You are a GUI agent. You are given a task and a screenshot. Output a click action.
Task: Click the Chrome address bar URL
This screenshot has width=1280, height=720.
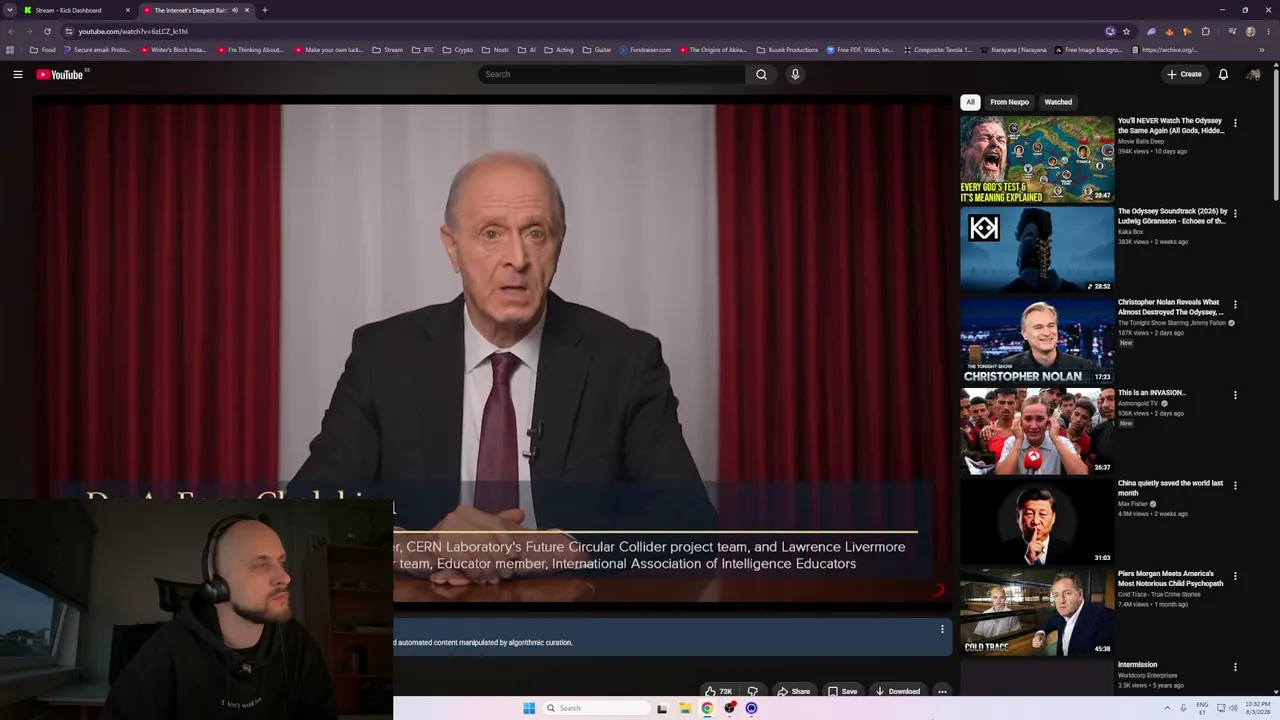click(133, 31)
